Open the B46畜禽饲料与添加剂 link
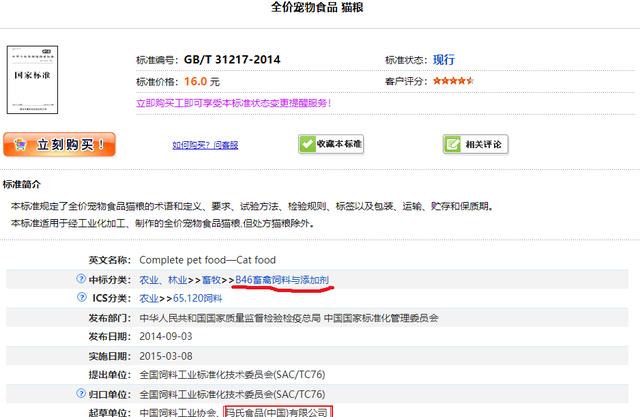The height and width of the screenshot is (417, 640). tap(282, 280)
